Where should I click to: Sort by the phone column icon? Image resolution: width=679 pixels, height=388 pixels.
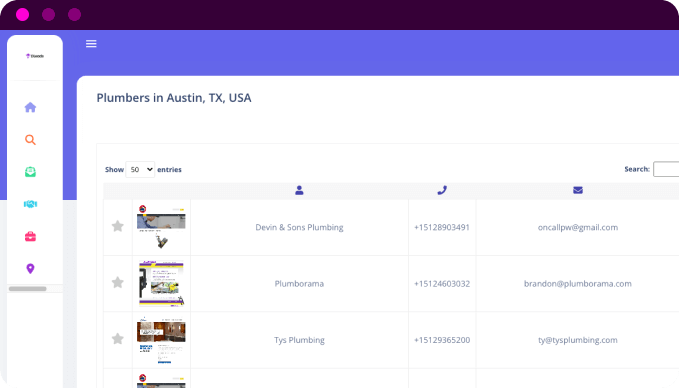(x=442, y=190)
